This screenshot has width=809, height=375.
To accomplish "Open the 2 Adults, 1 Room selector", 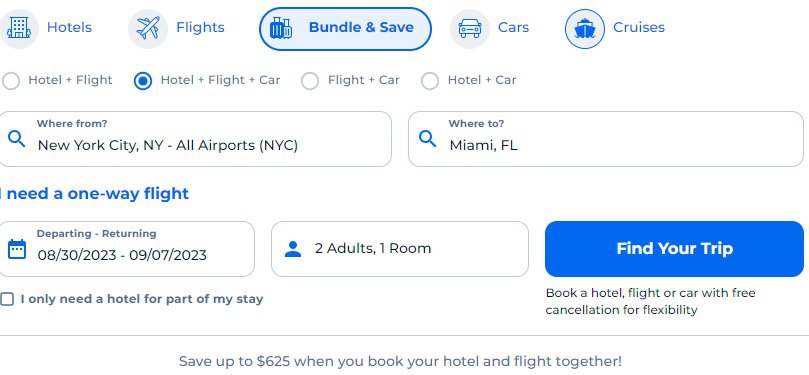I will click(x=400, y=249).
